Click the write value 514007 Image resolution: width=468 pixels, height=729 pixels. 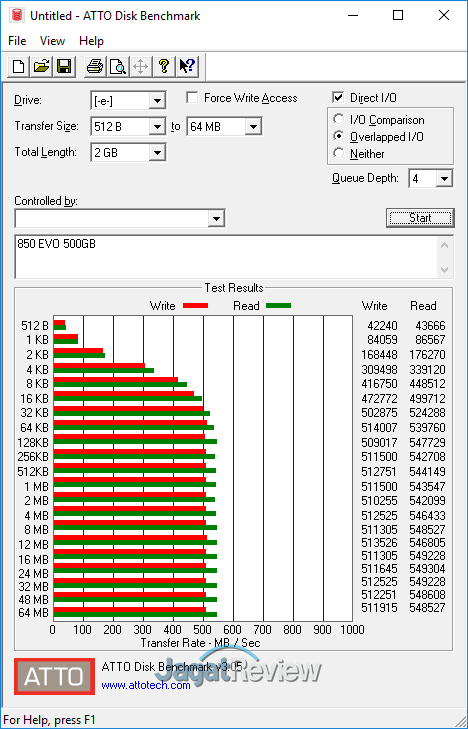(x=380, y=428)
